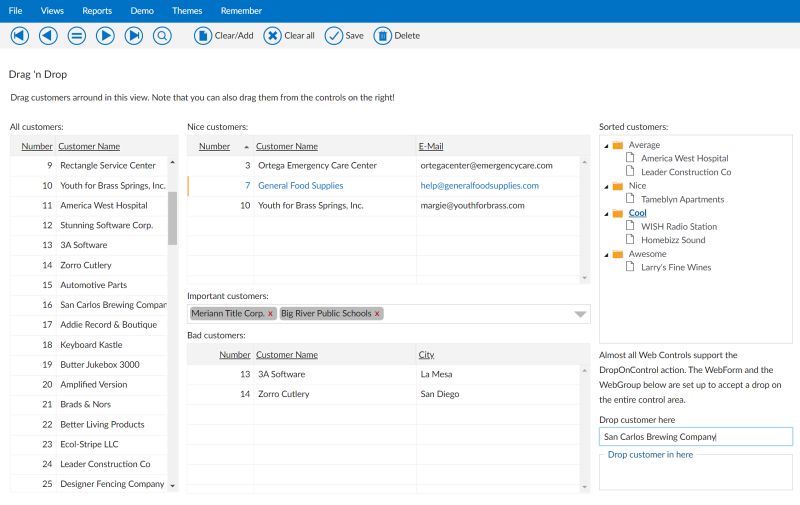Click the Delete toolbar button
Image resolution: width=800 pixels, height=505 pixels.
coord(397,36)
